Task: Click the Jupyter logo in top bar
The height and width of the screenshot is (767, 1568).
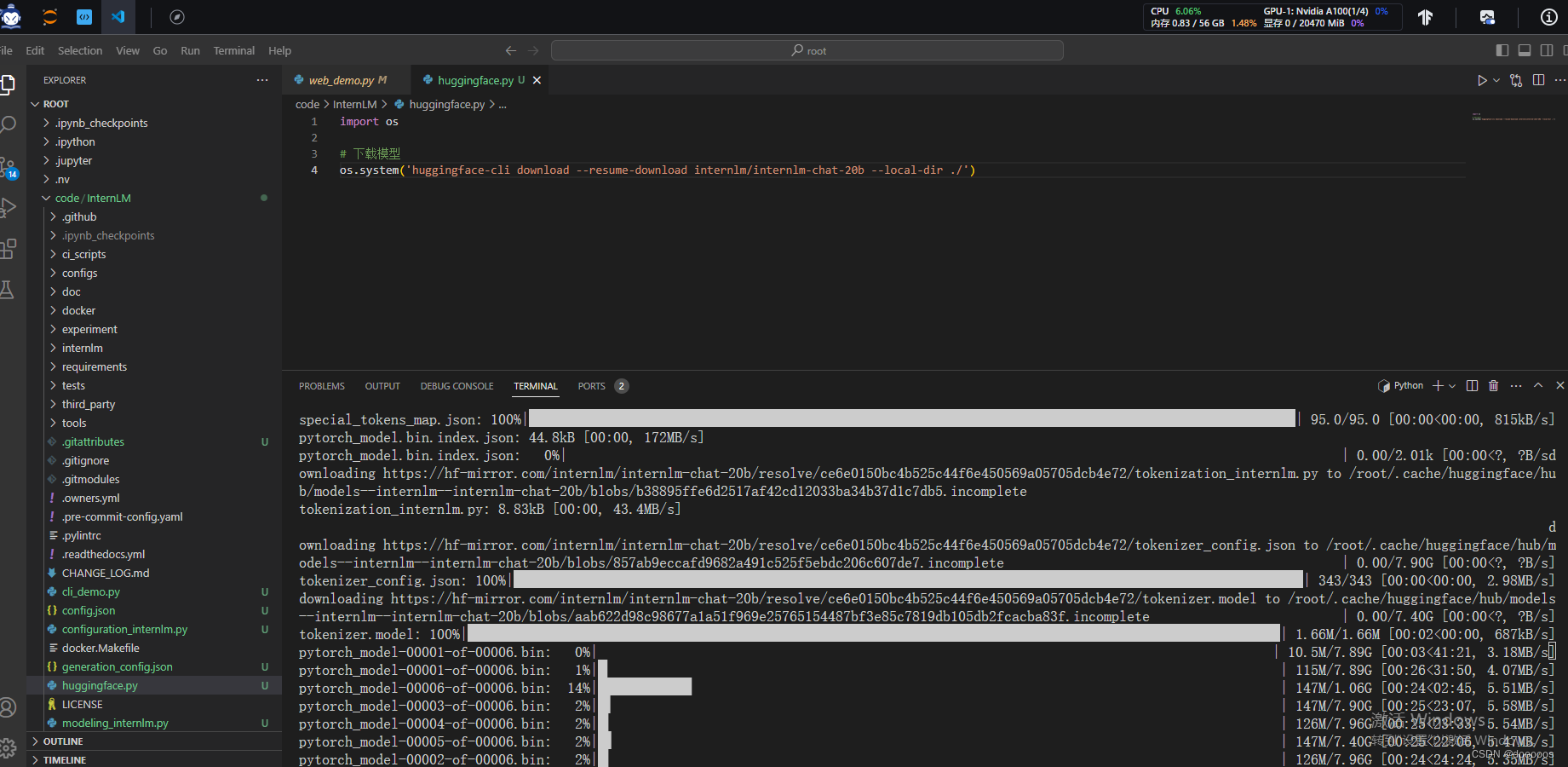Action: coord(50,17)
